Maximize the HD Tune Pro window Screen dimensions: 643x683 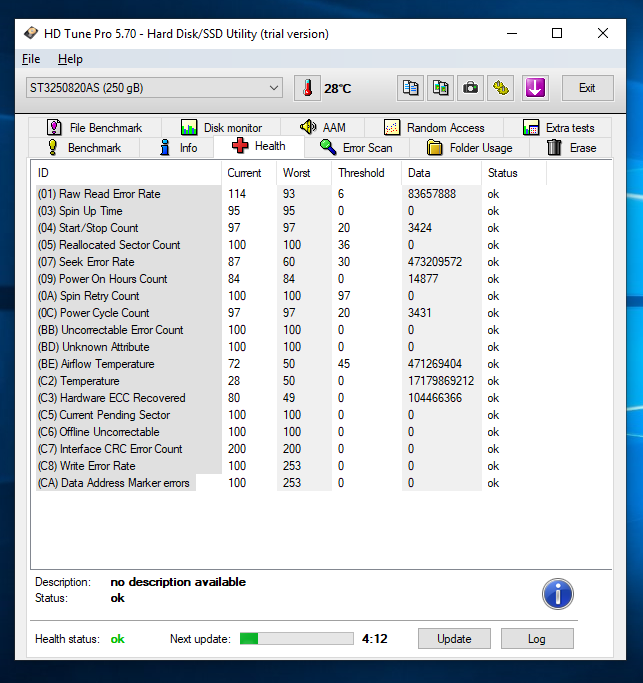point(557,33)
